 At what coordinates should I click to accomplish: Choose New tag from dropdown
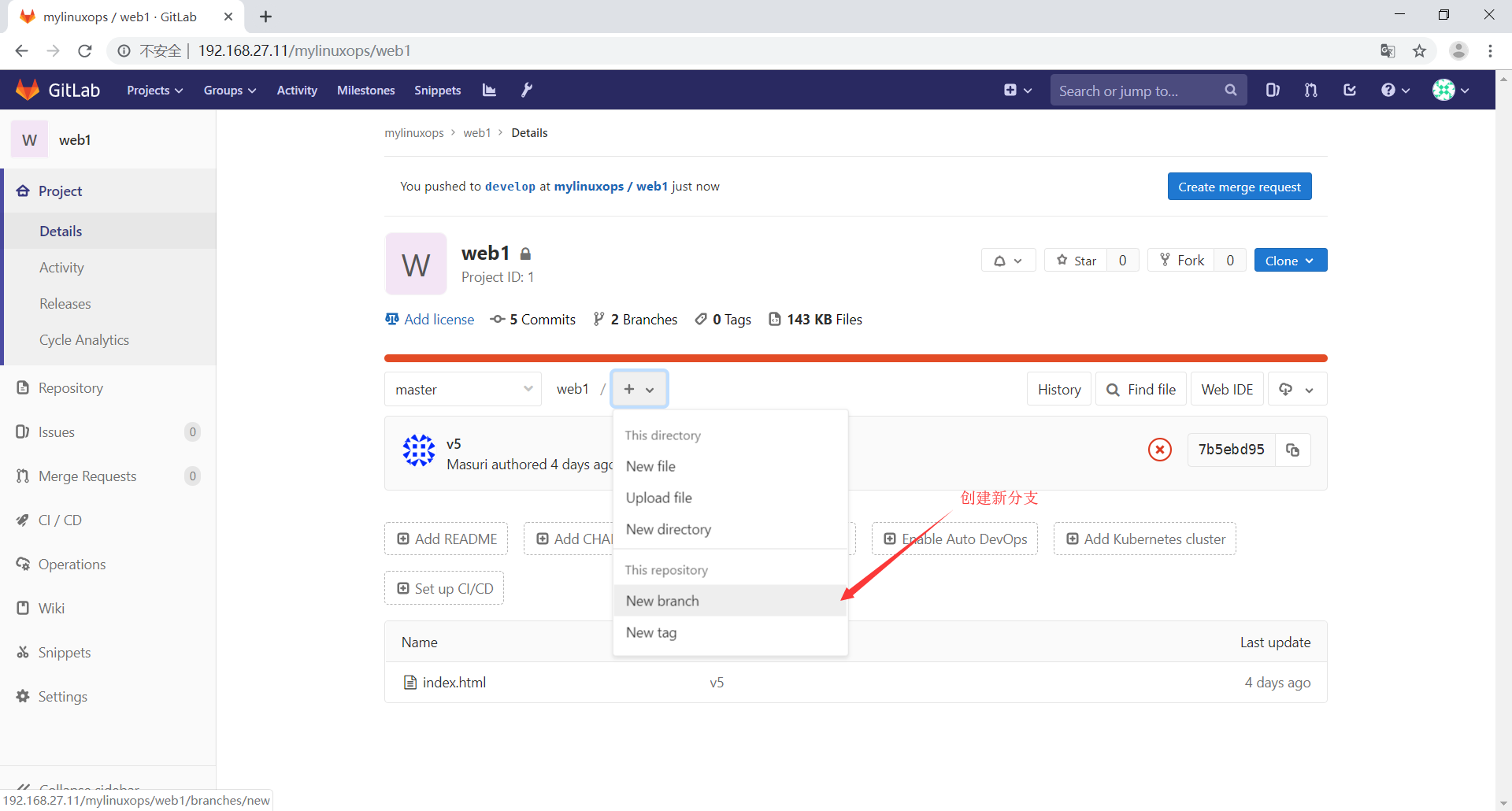(x=730, y=632)
